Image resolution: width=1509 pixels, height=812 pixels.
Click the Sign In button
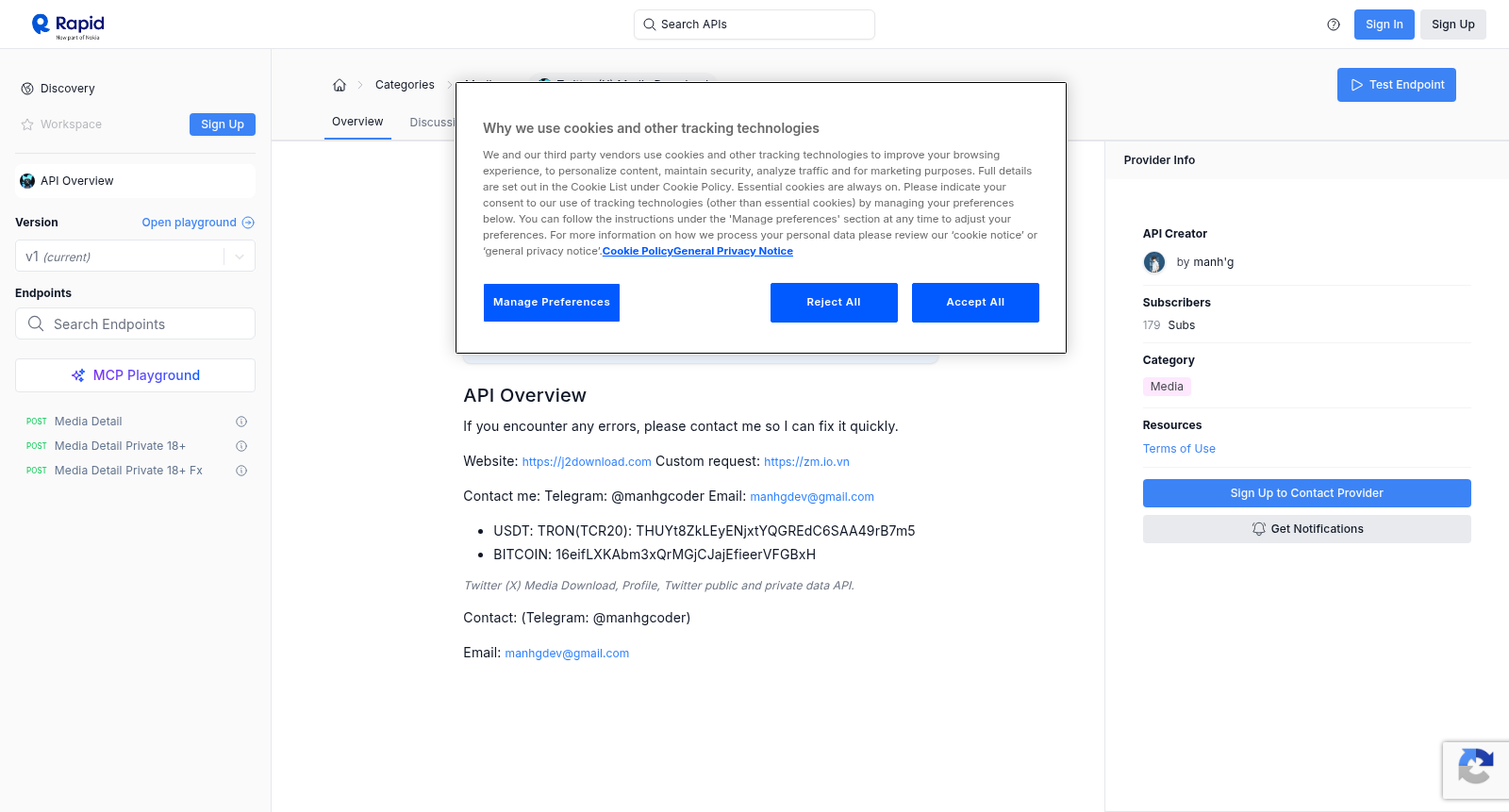(1385, 25)
